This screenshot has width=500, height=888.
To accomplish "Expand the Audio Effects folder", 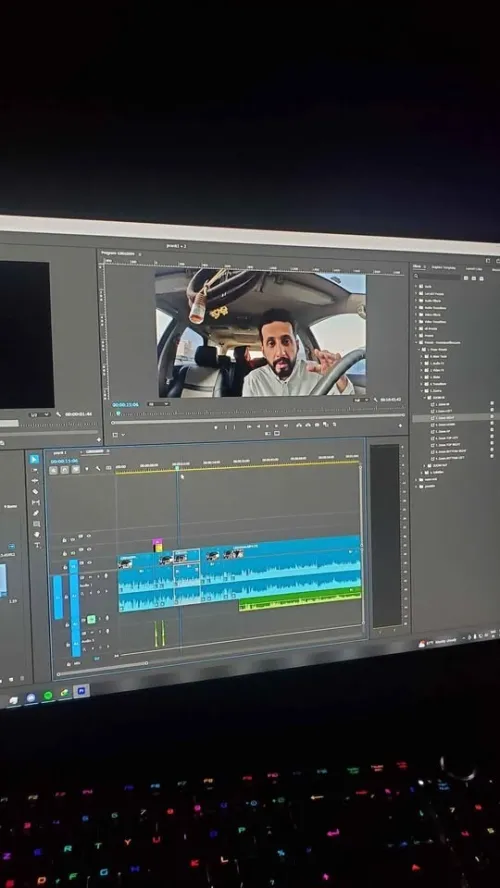I will pos(416,301).
